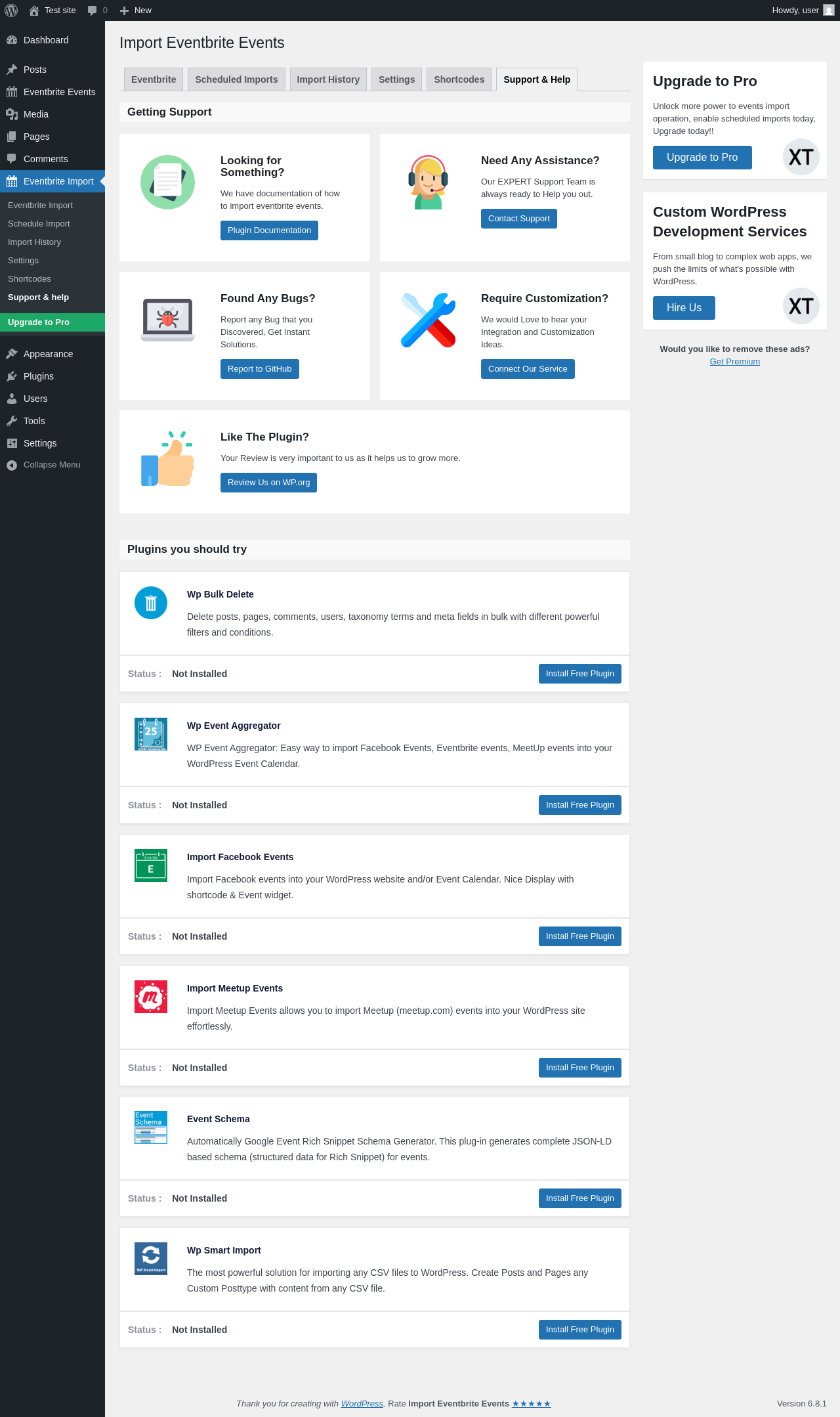The height and width of the screenshot is (1417, 840).
Task: Open Shortcodes in the sidebar submenu
Action: (52, 279)
